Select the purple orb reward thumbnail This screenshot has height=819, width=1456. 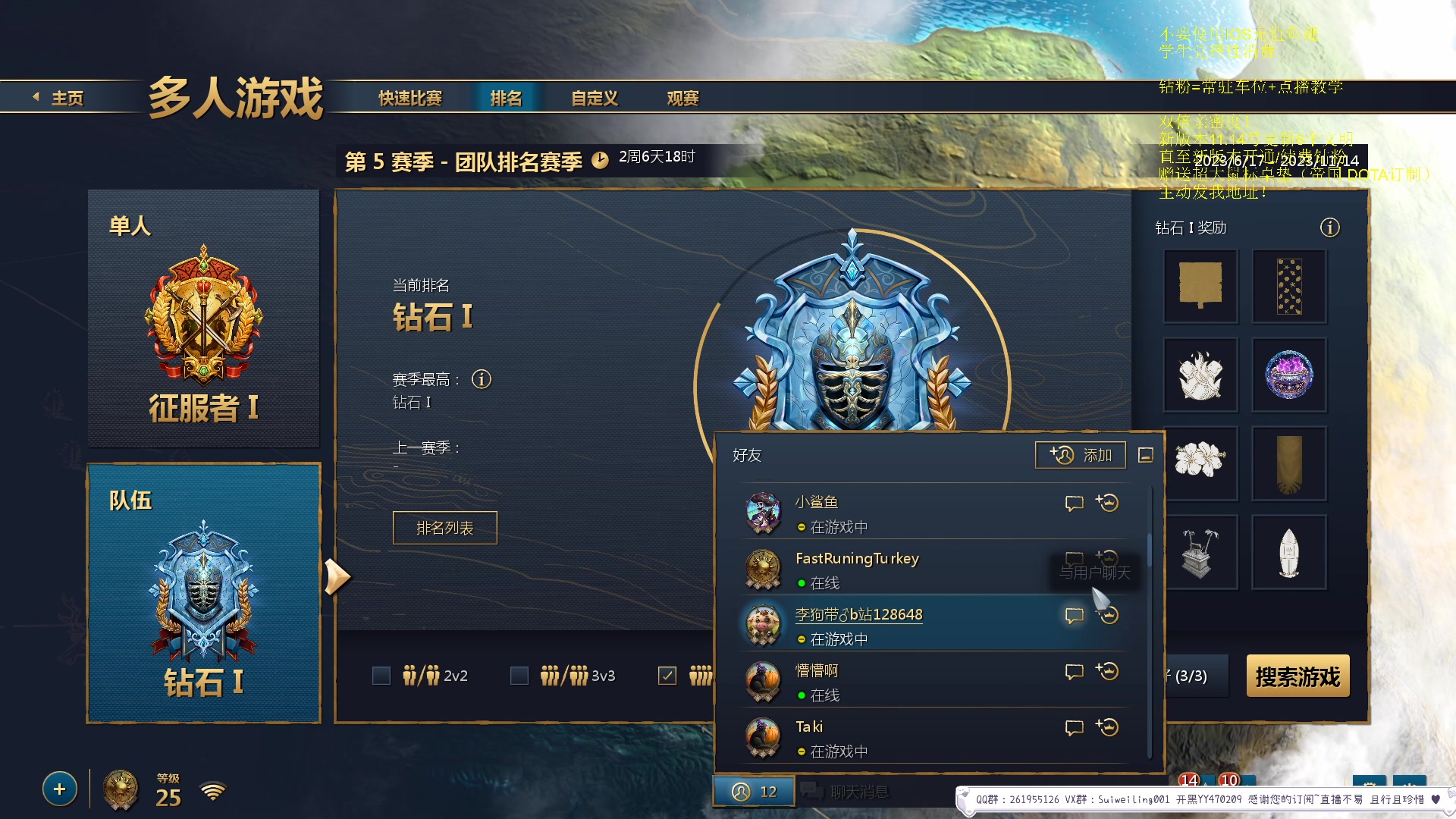click(1288, 375)
